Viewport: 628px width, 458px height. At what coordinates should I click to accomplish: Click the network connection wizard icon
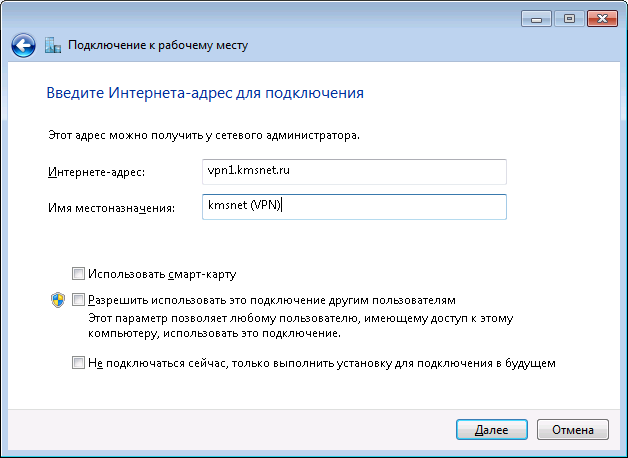53,45
